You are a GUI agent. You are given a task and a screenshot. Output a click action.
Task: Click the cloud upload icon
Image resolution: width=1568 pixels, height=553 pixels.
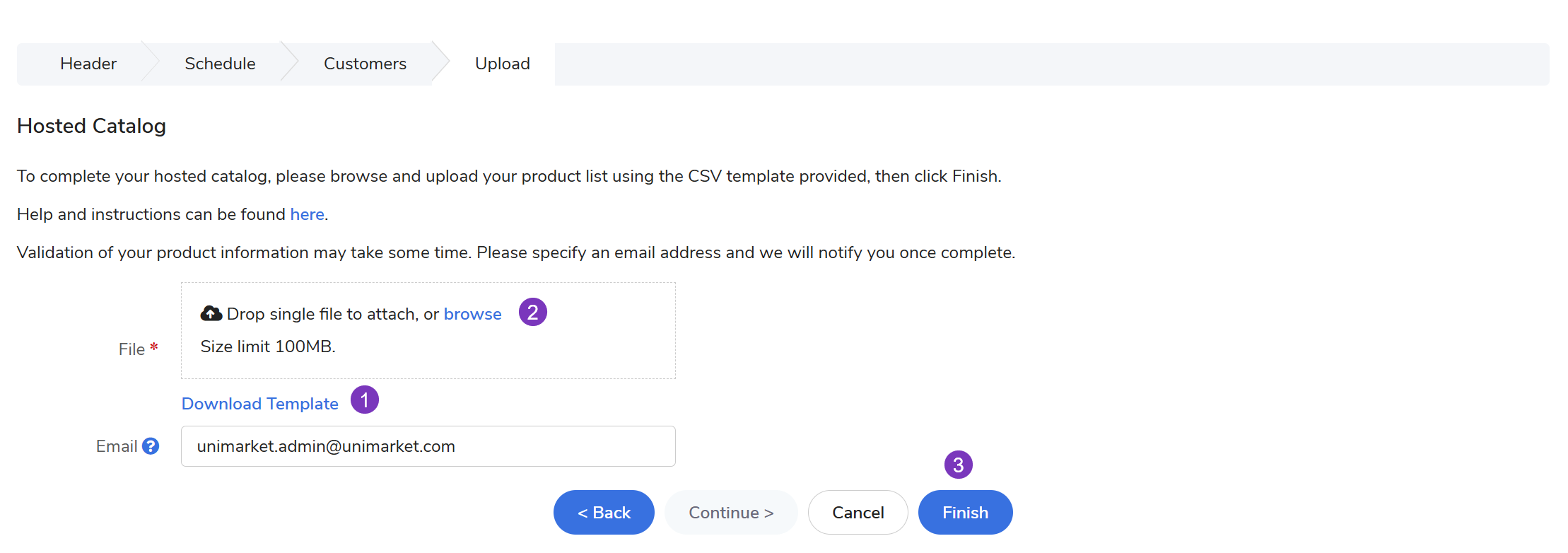click(x=211, y=313)
